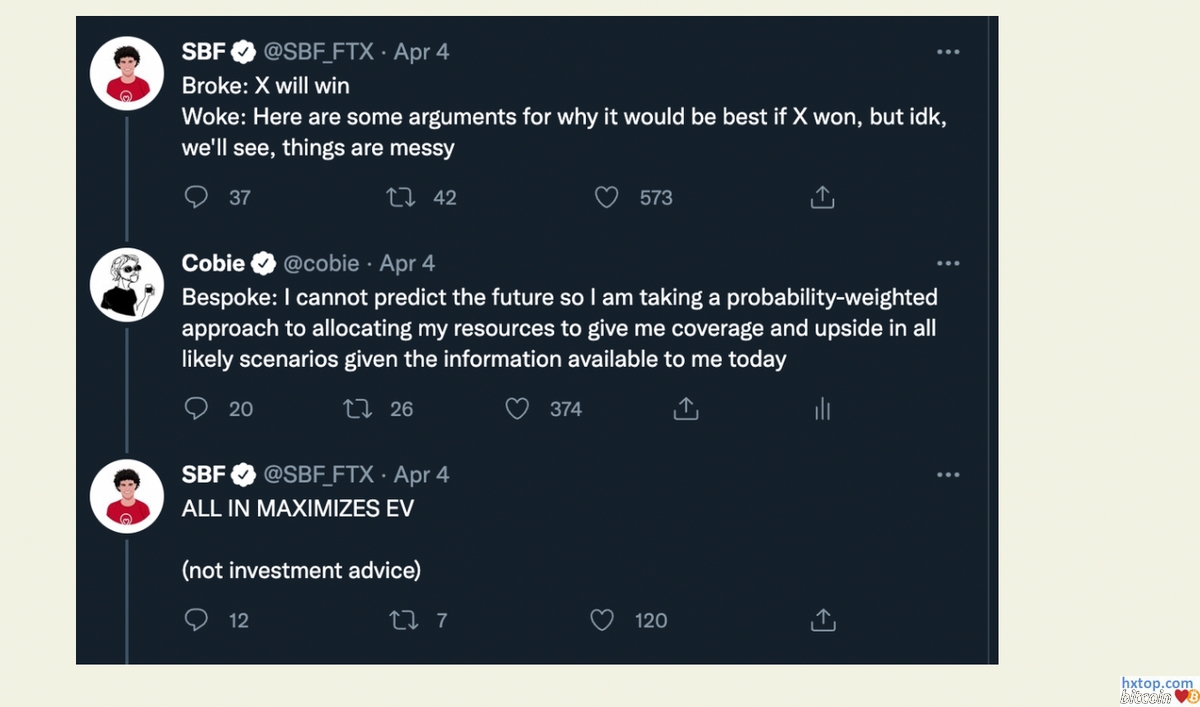Viewport: 1200px width, 707px height.
Task: Retweet Cobie's Bespoke tweet
Action: (358, 408)
